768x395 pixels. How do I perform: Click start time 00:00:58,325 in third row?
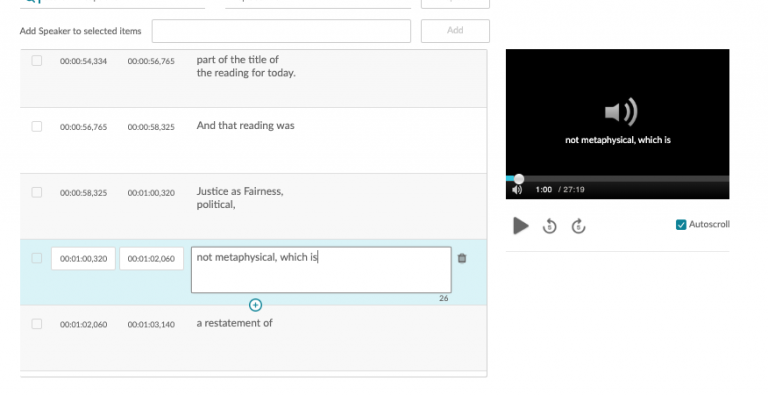(83, 193)
